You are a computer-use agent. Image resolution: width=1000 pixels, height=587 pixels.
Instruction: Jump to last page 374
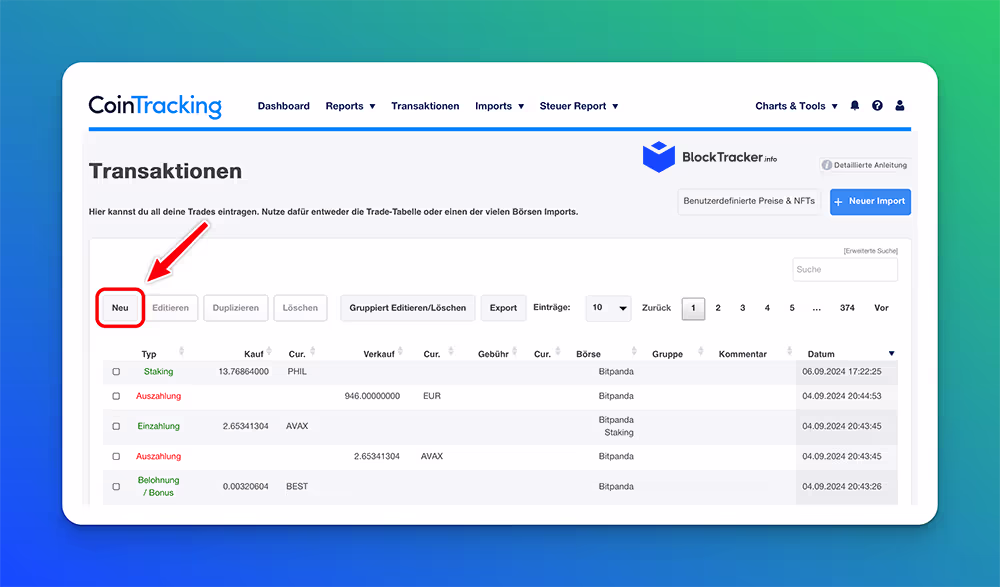tap(847, 308)
